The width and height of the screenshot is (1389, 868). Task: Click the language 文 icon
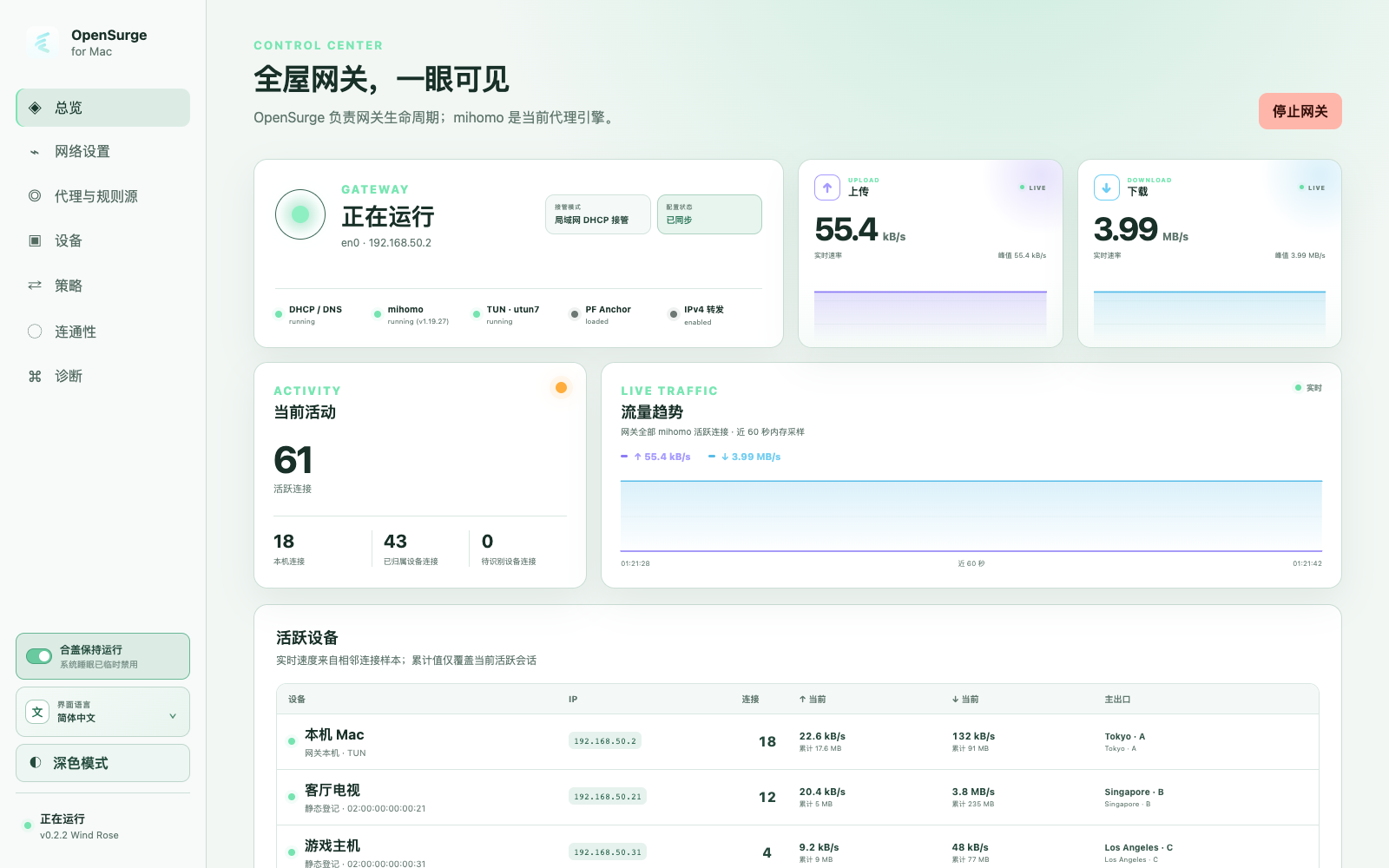pyautogui.click(x=37, y=712)
